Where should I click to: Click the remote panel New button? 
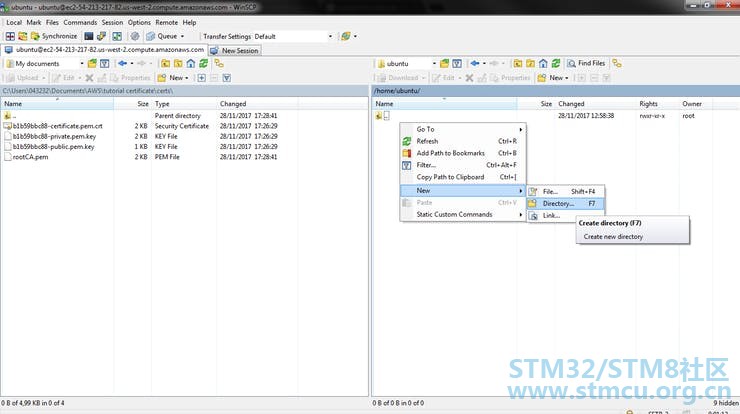553,78
